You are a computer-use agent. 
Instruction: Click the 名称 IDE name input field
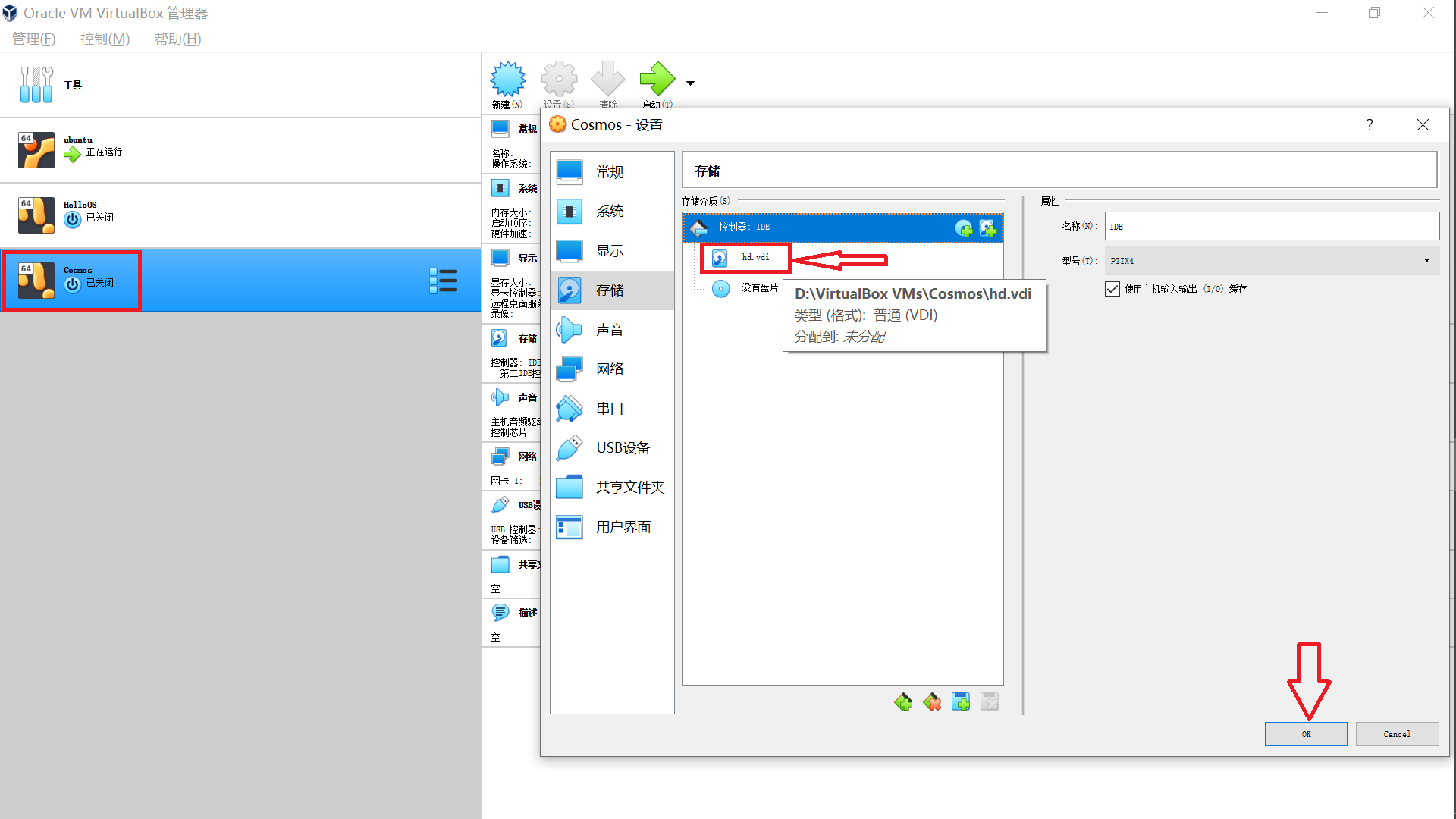1271,227
